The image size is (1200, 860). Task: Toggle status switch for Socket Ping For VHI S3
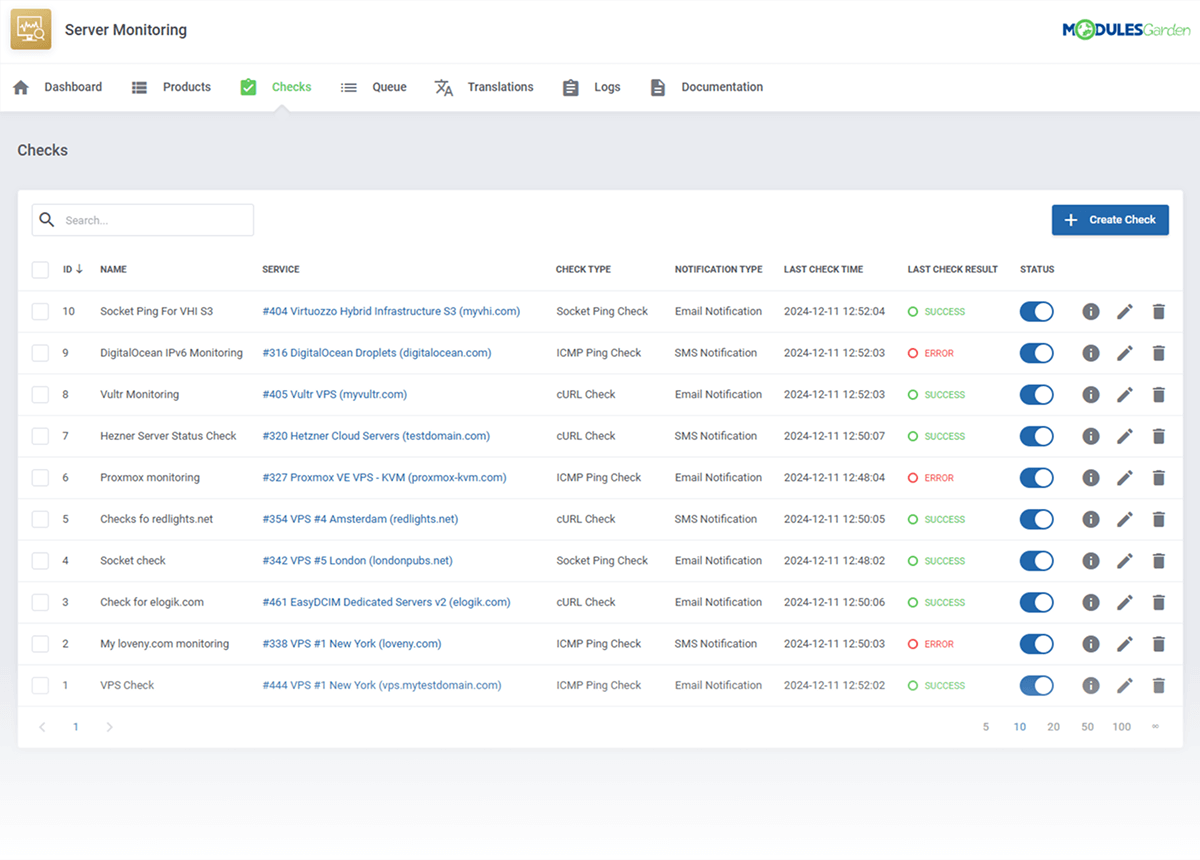pyautogui.click(x=1037, y=312)
